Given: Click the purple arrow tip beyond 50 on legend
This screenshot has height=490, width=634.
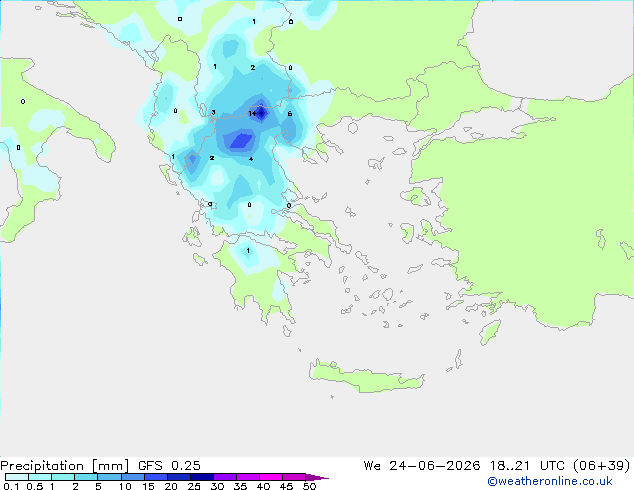Looking at the screenshot, I should coord(317,477).
